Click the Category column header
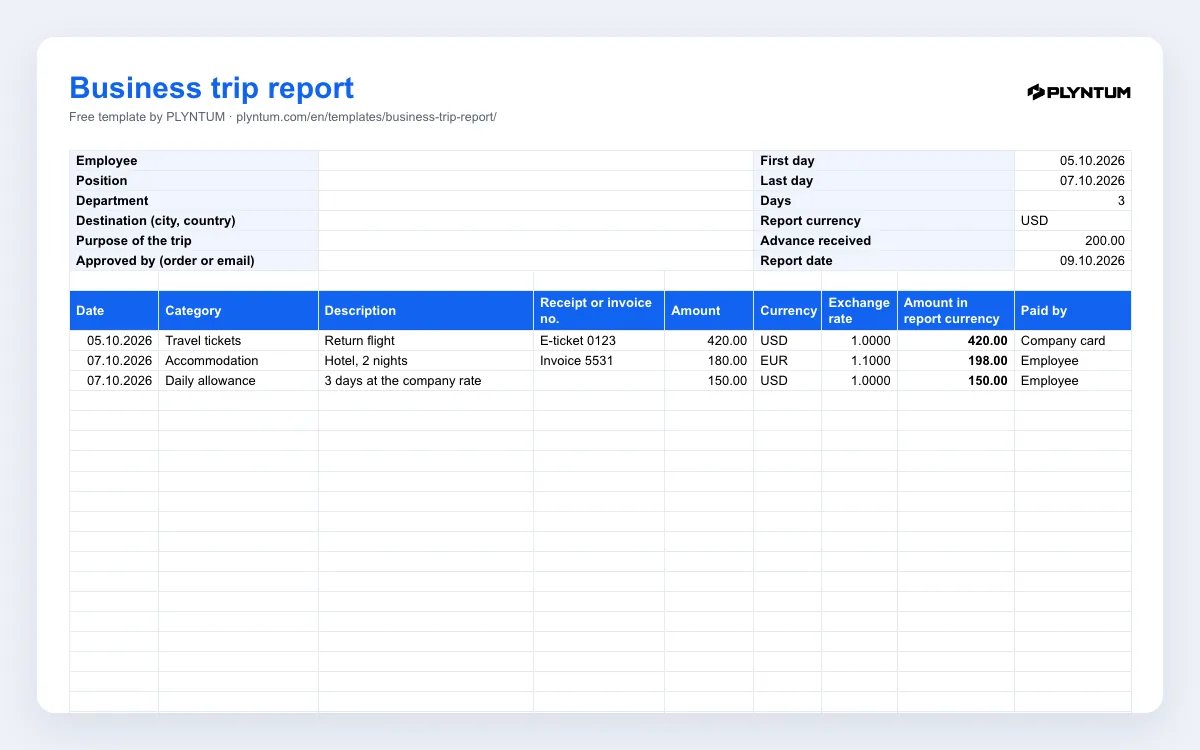 pyautogui.click(x=239, y=311)
